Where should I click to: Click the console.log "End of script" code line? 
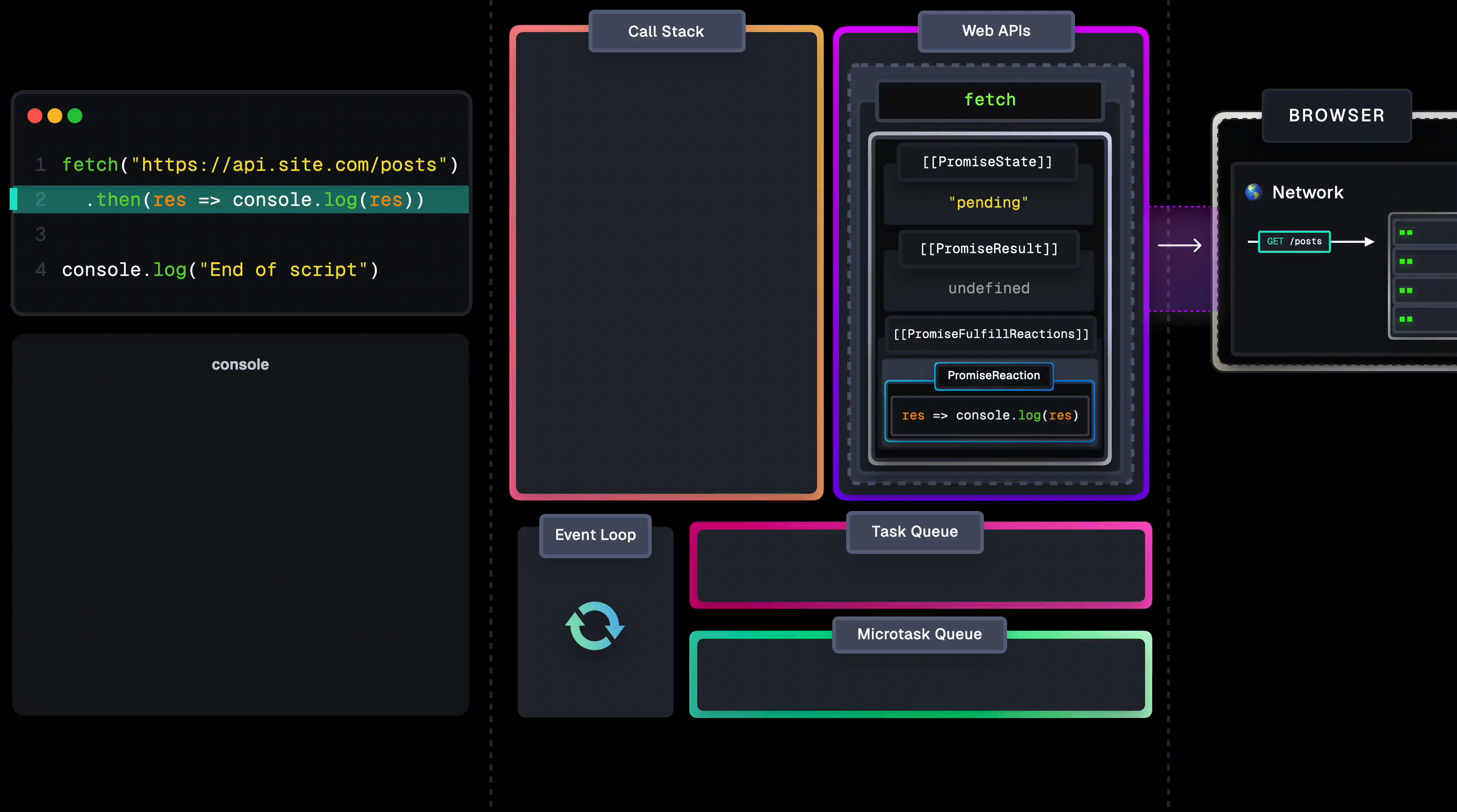(220, 270)
